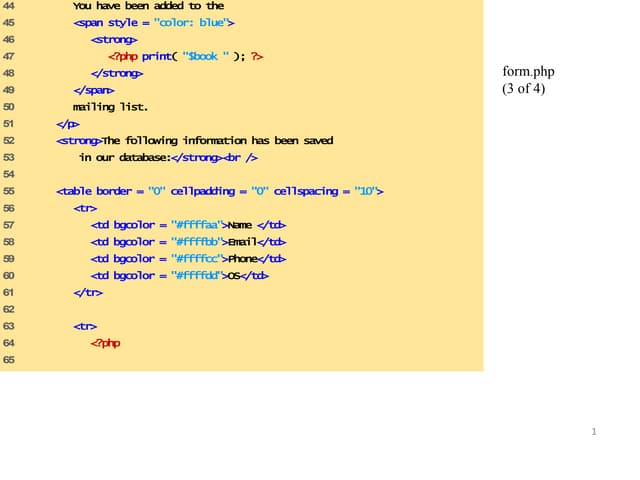Click the td with bgcolor #ffffbb Email
Image resolution: width=640 pixels, height=480 pixels.
click(x=188, y=242)
